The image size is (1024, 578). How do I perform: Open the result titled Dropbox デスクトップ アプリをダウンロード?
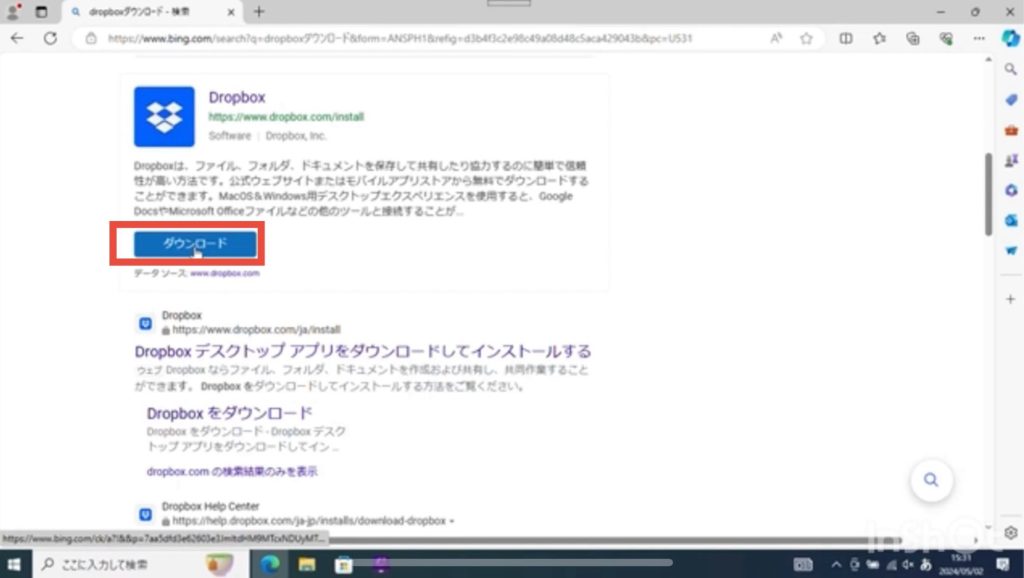pos(362,351)
